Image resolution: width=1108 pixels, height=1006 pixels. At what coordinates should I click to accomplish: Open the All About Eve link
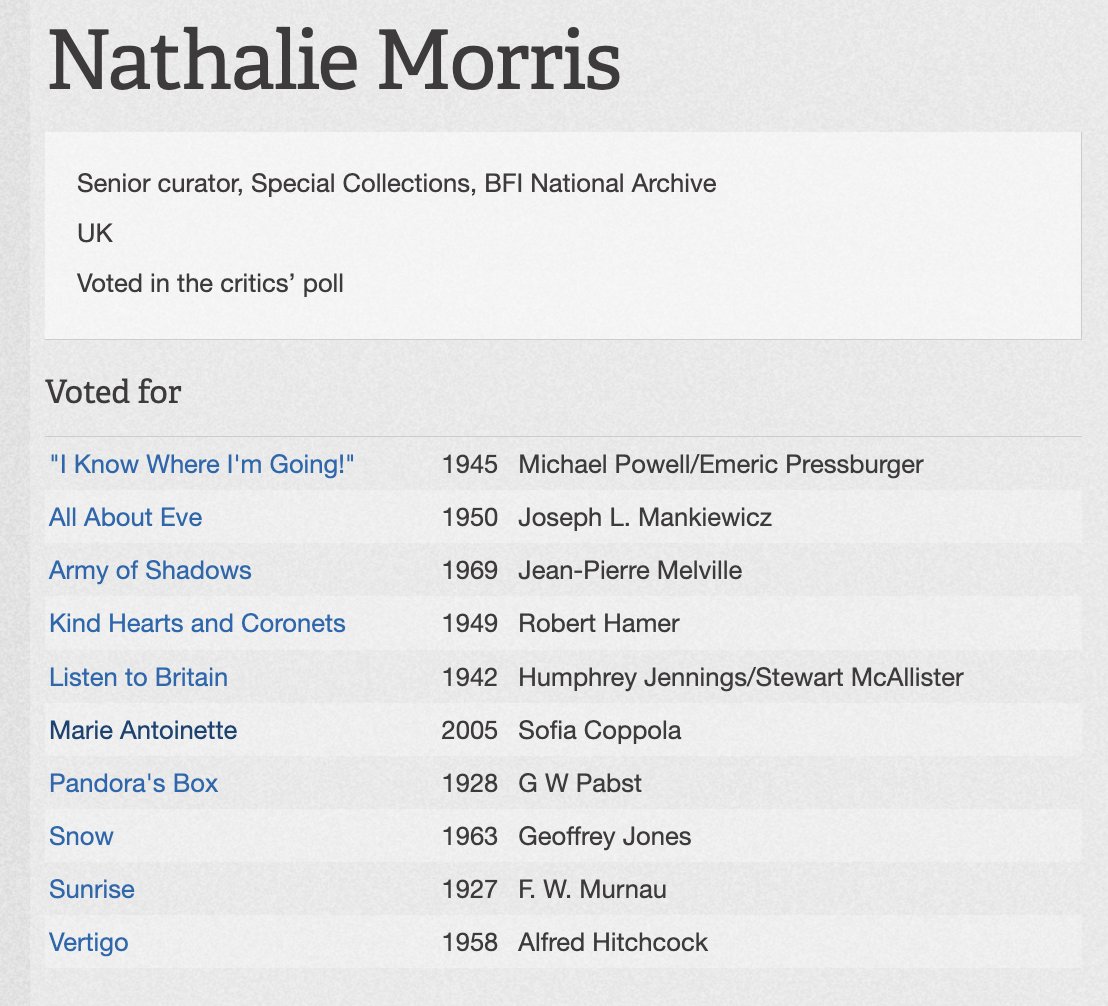[126, 517]
